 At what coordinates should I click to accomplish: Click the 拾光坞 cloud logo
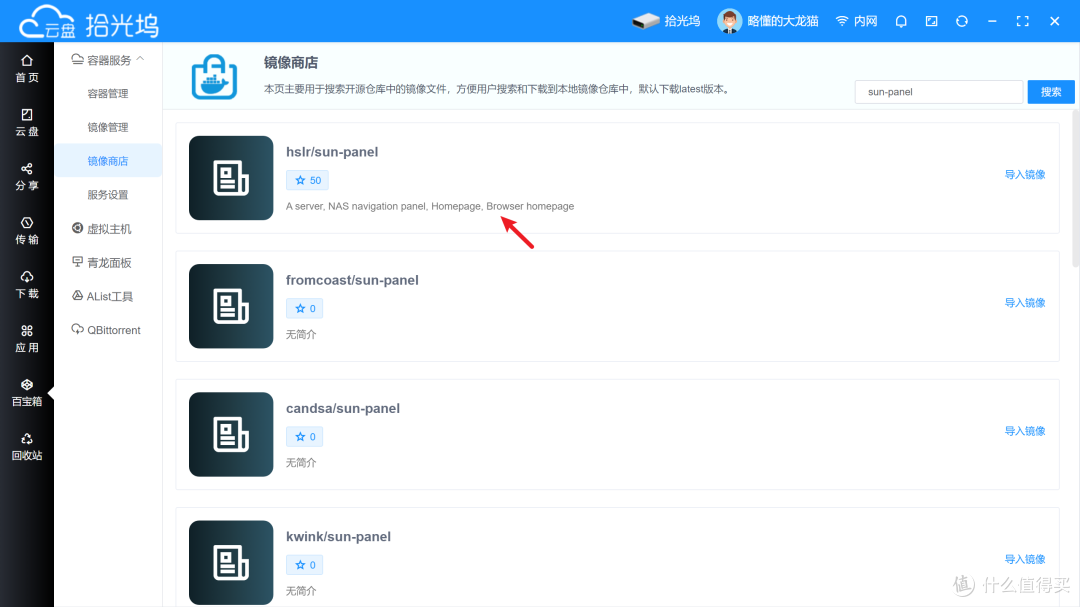(89, 23)
